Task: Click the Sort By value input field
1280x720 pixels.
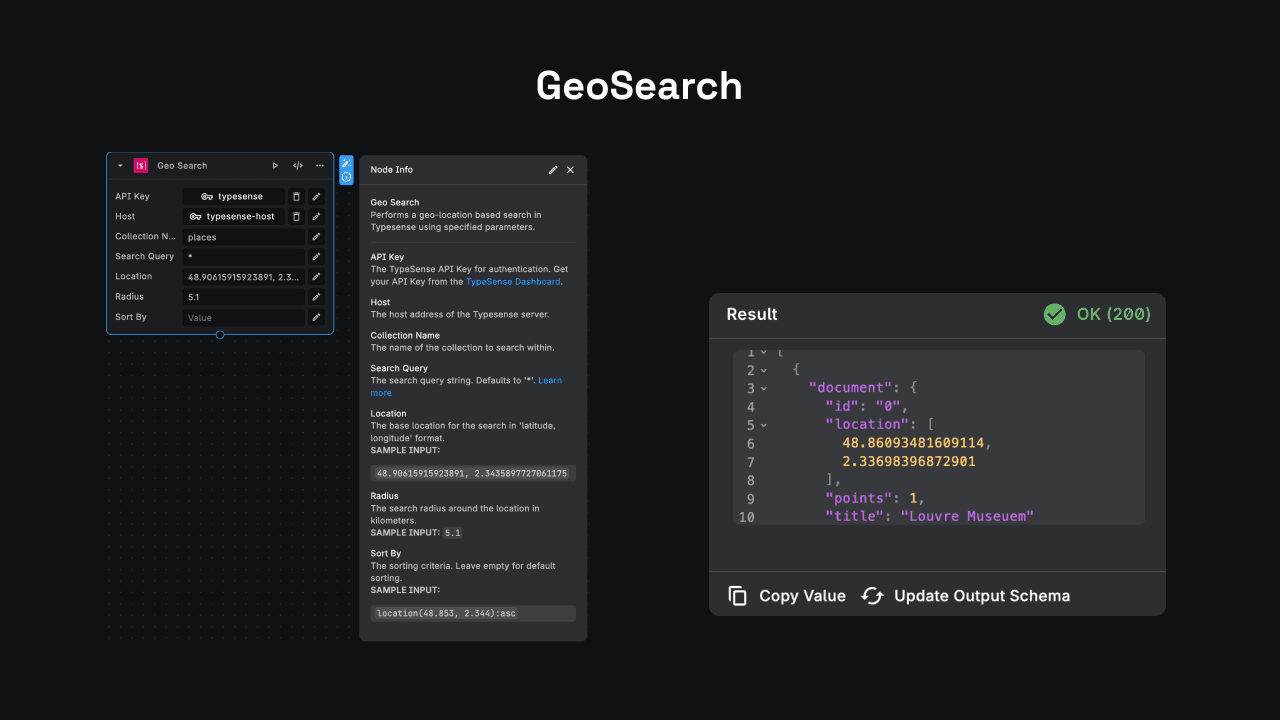Action: 243,318
